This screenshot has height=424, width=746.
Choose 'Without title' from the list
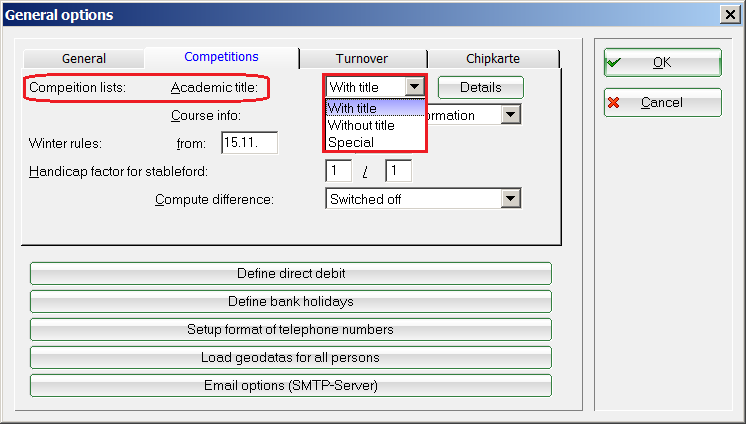[375, 125]
